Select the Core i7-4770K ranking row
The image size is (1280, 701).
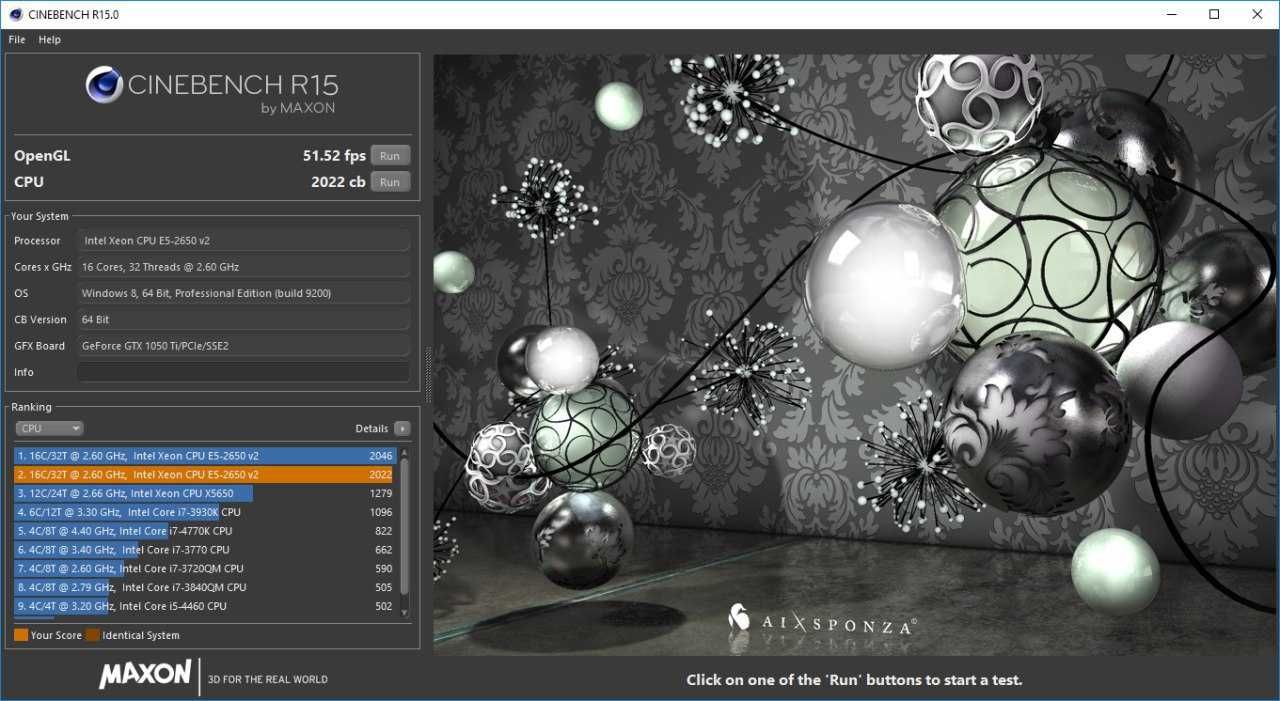coord(205,531)
